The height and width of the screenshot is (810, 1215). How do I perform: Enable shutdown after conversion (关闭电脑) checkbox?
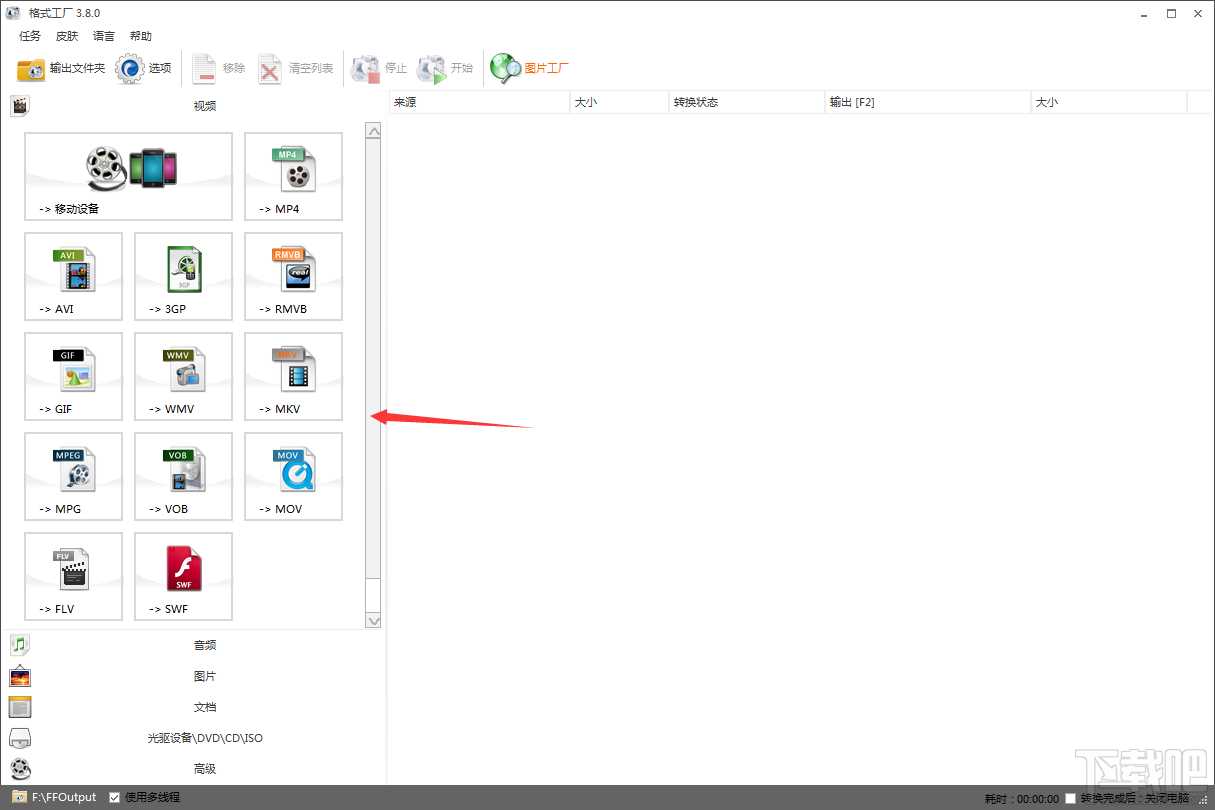pos(1071,798)
